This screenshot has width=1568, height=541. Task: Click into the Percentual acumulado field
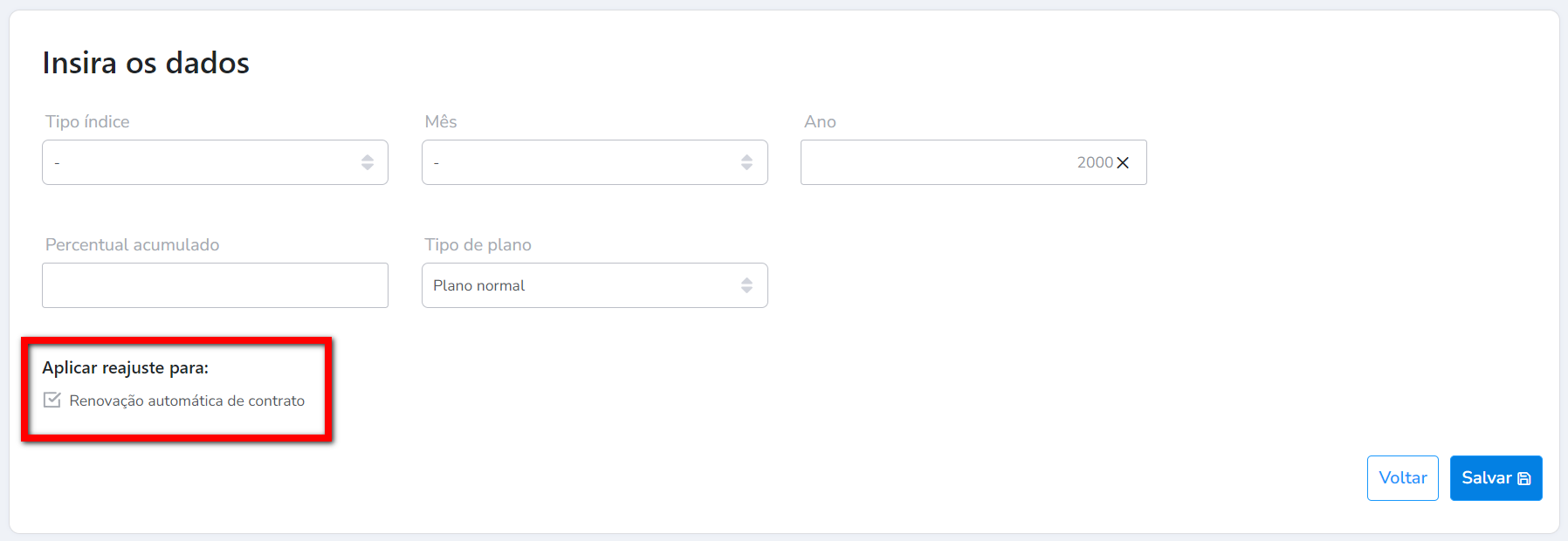(215, 285)
